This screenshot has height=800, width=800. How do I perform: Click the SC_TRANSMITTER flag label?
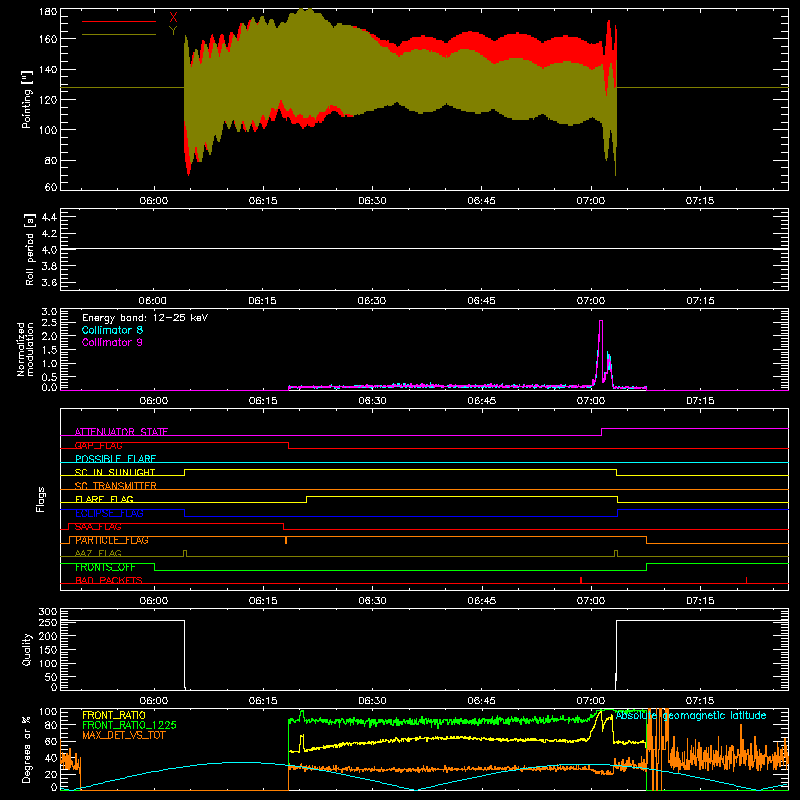[116, 486]
